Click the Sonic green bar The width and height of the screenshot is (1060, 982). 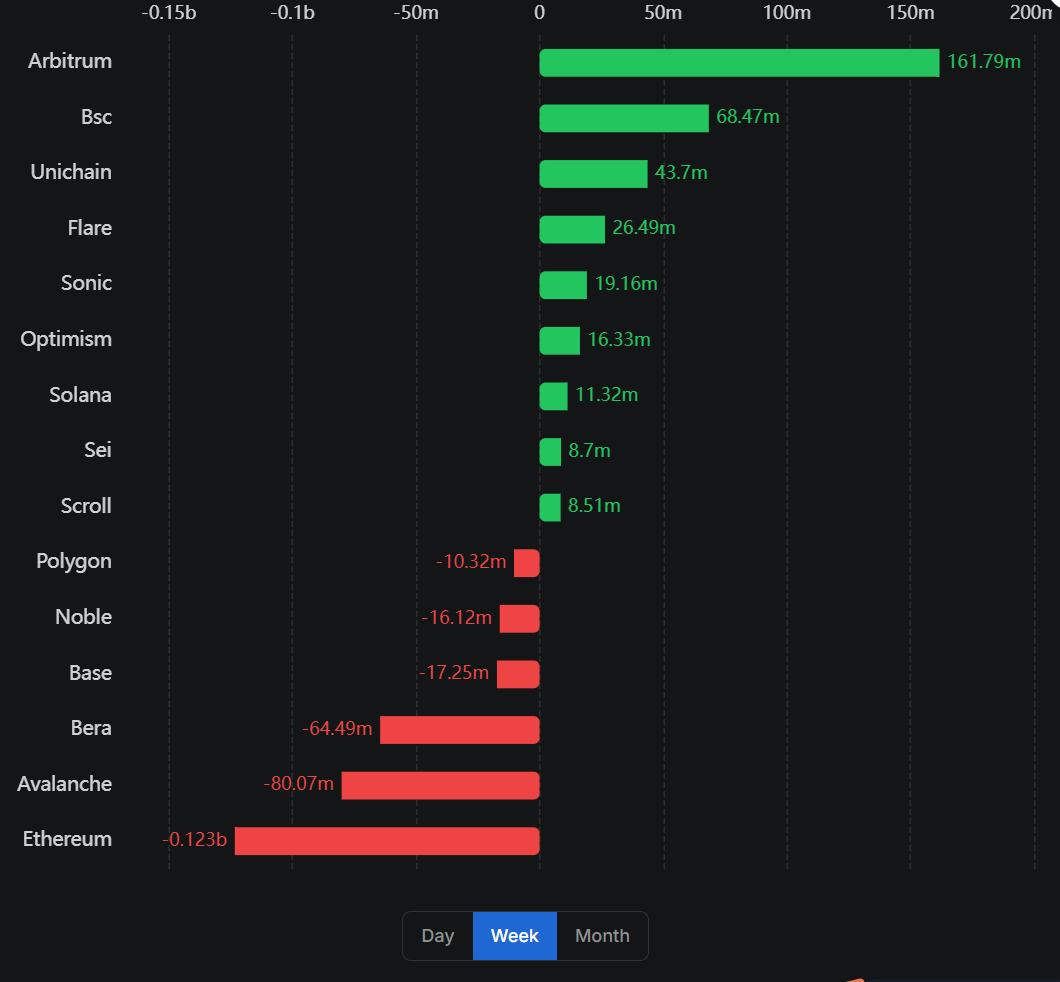[x=563, y=285]
